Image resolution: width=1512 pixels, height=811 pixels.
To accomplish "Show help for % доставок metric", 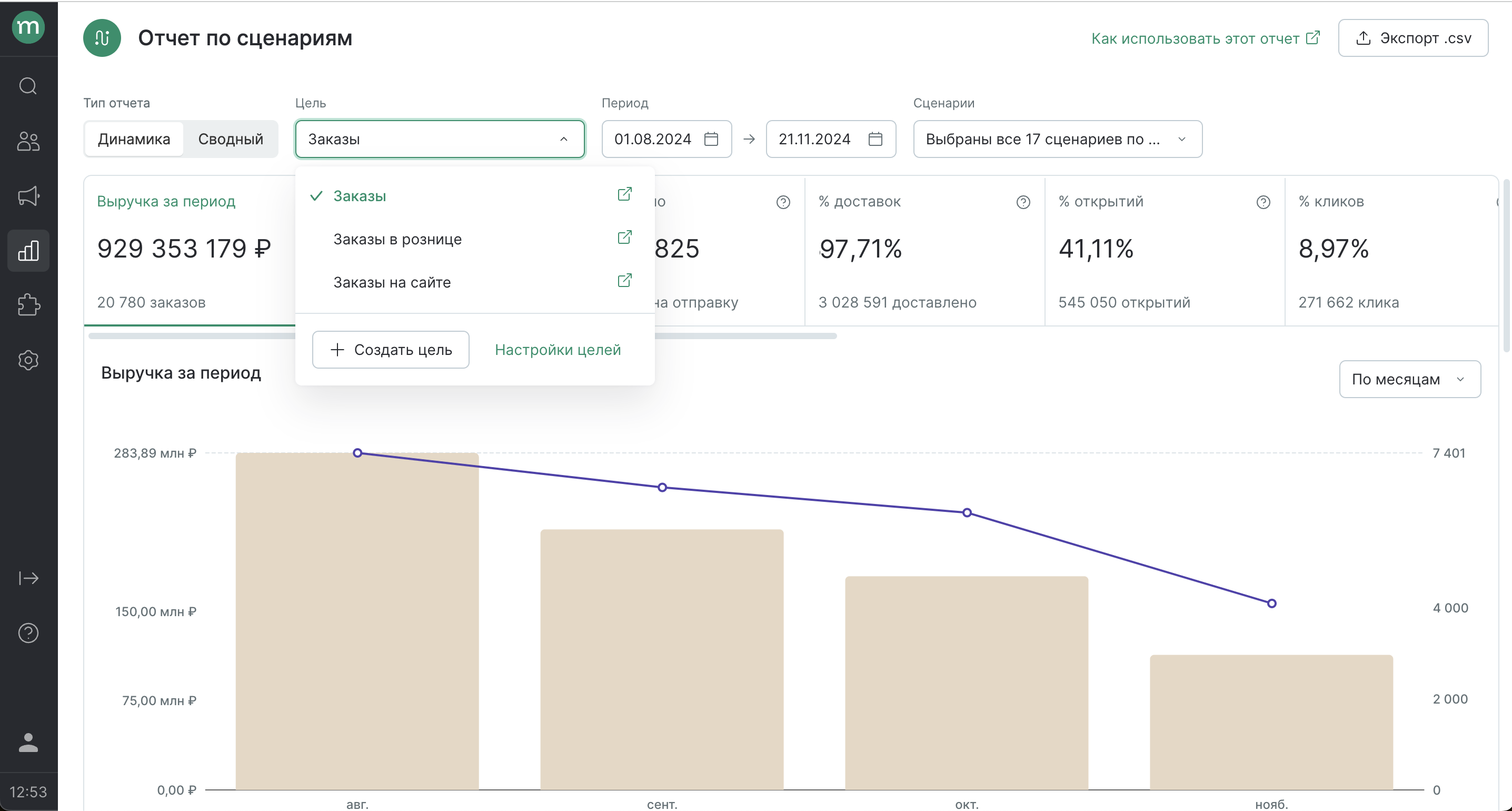I will pos(1023,203).
